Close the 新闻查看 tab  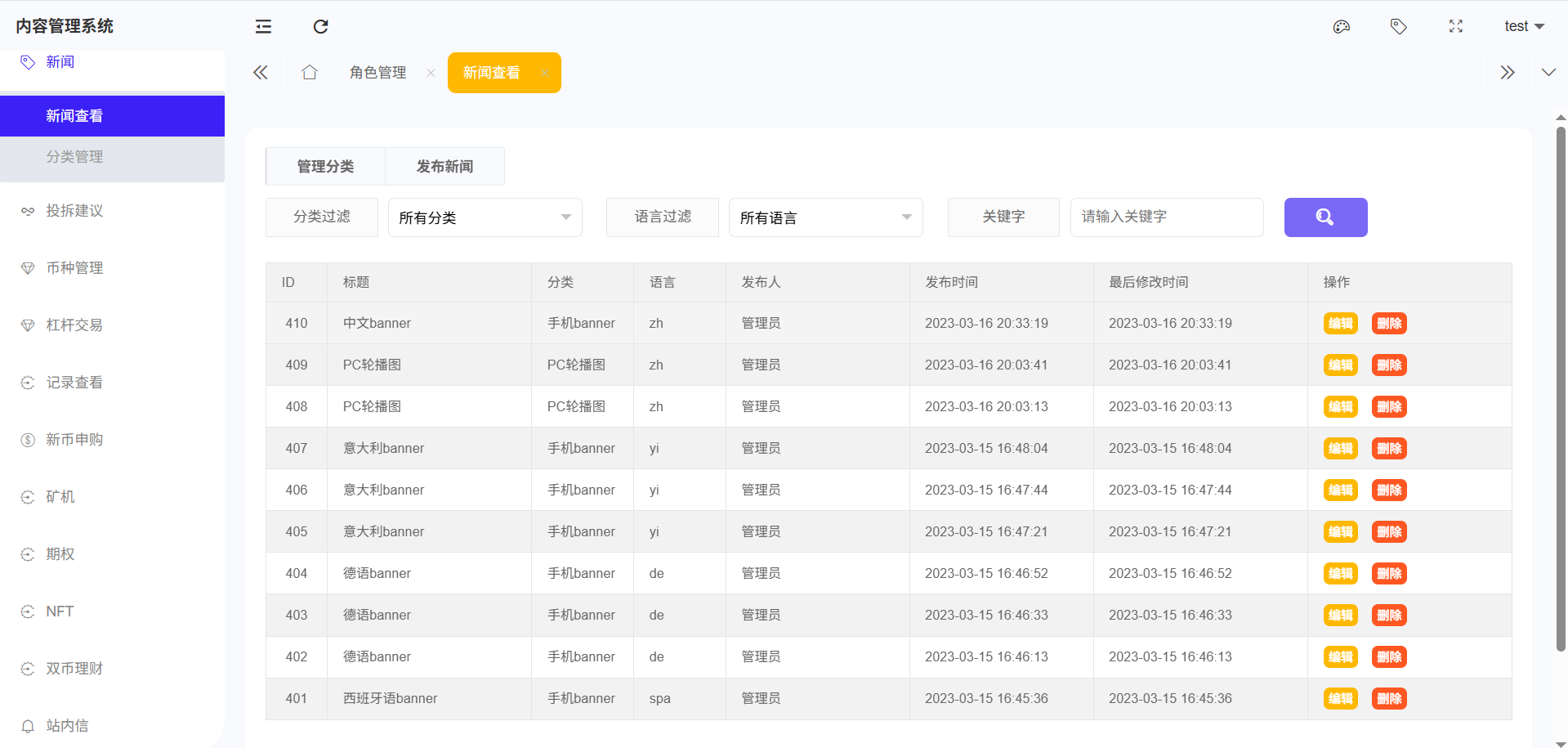(544, 73)
